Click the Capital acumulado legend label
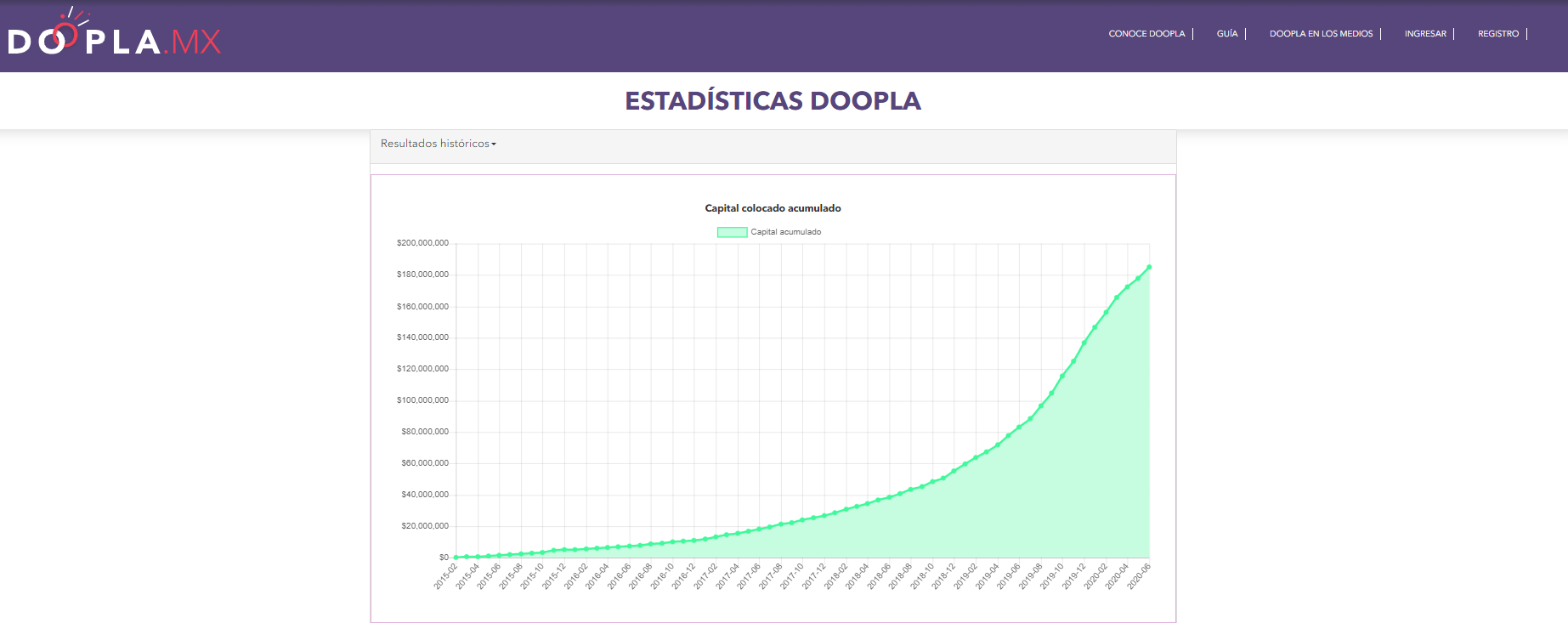Image resolution: width=1568 pixels, height=623 pixels. (785, 232)
